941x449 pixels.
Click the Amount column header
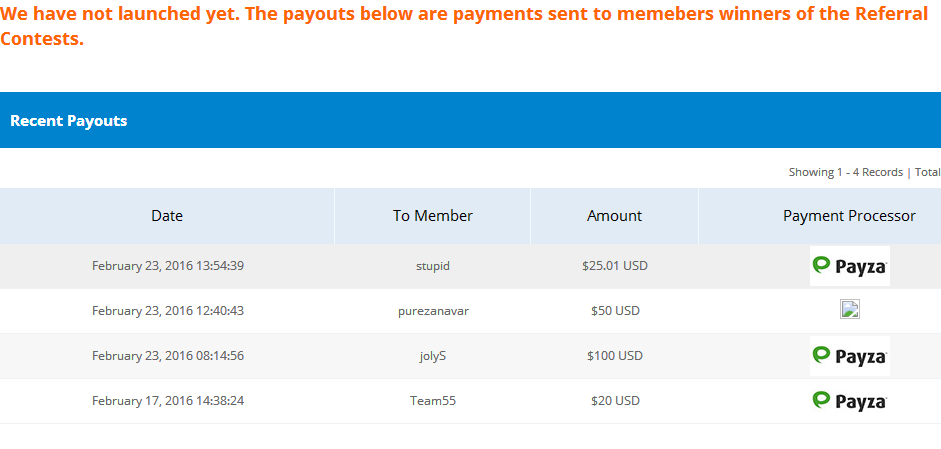[x=614, y=216]
